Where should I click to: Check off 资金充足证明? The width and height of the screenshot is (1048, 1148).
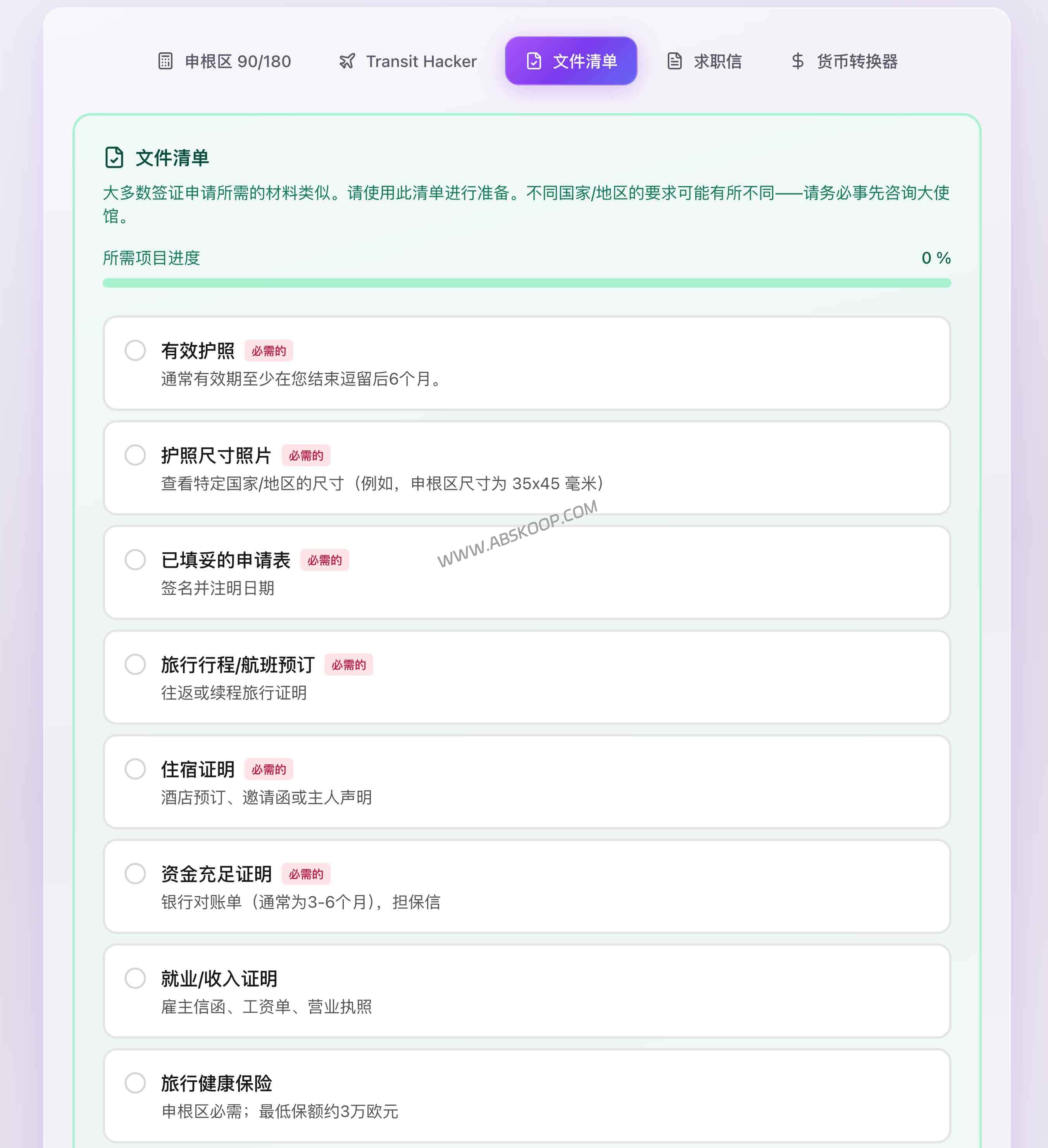pos(136,874)
